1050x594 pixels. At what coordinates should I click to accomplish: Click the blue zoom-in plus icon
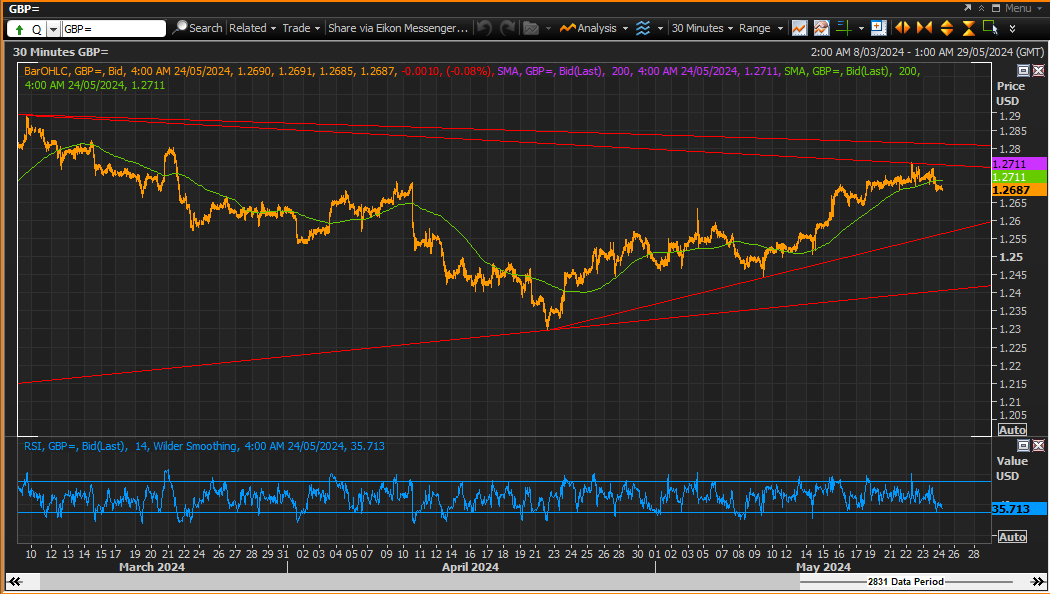pos(879,28)
